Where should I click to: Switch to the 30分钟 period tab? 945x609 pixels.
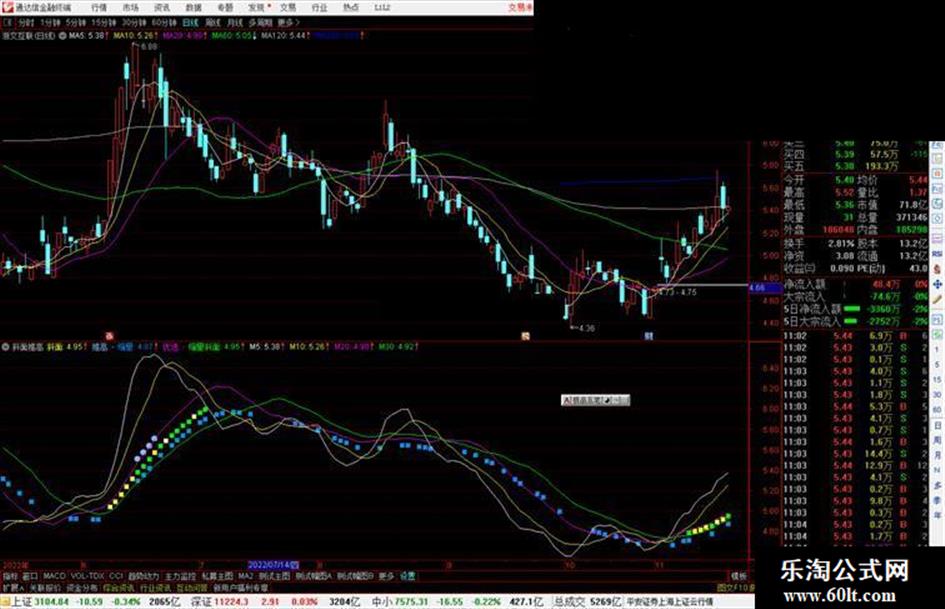[x=134, y=22]
